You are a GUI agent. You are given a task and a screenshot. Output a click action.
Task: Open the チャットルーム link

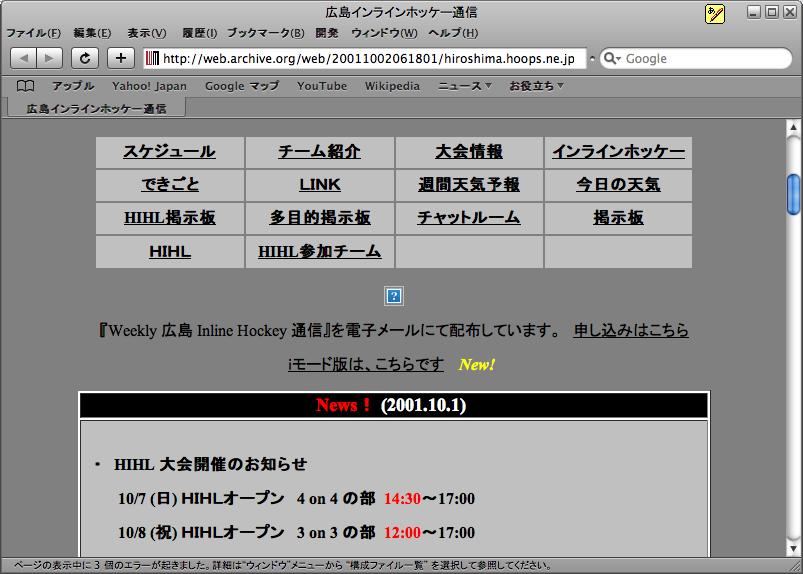[468, 217]
